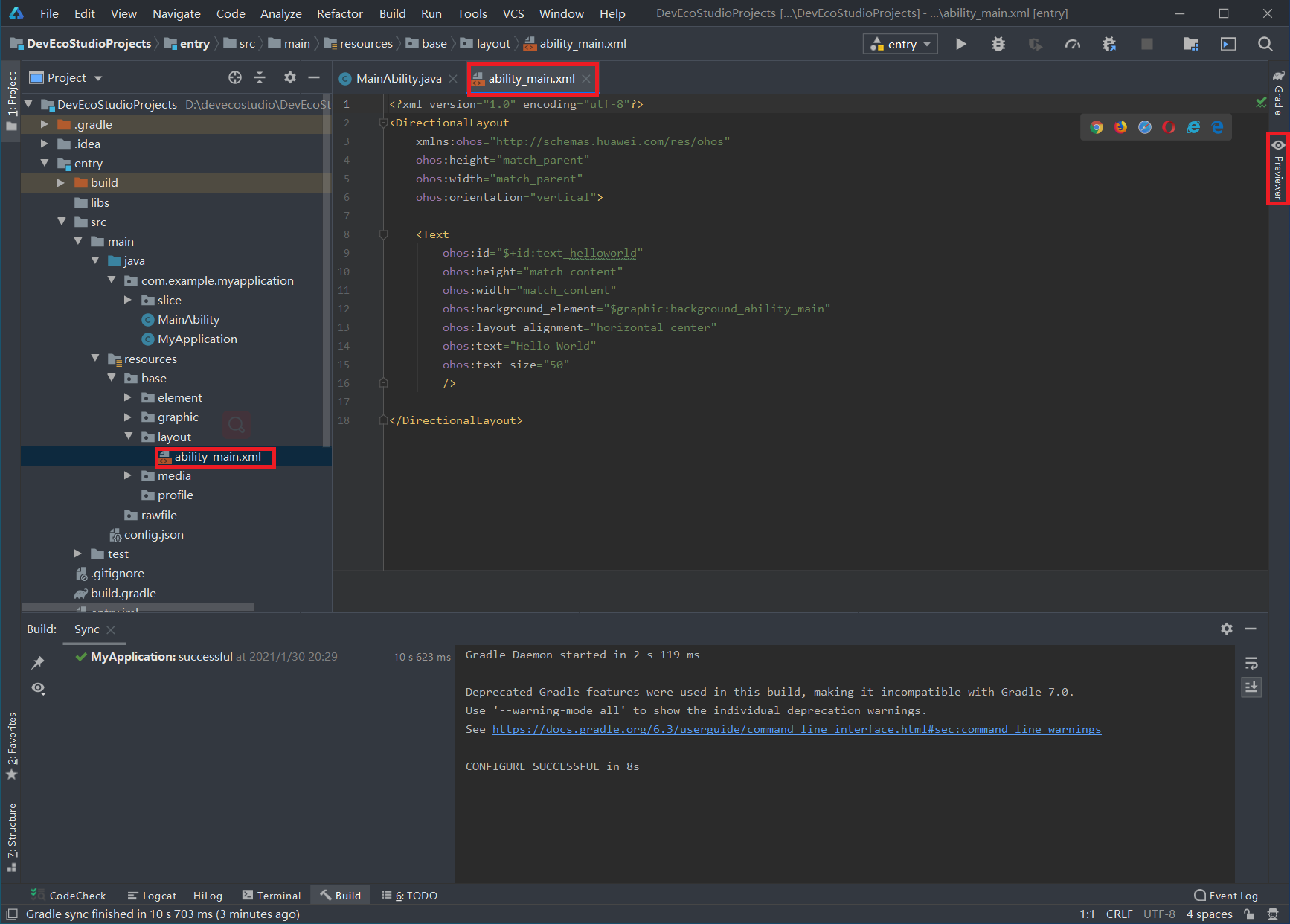The height and width of the screenshot is (924, 1290).
Task: Toggle the Previewer side panel
Action: pos(1278,169)
